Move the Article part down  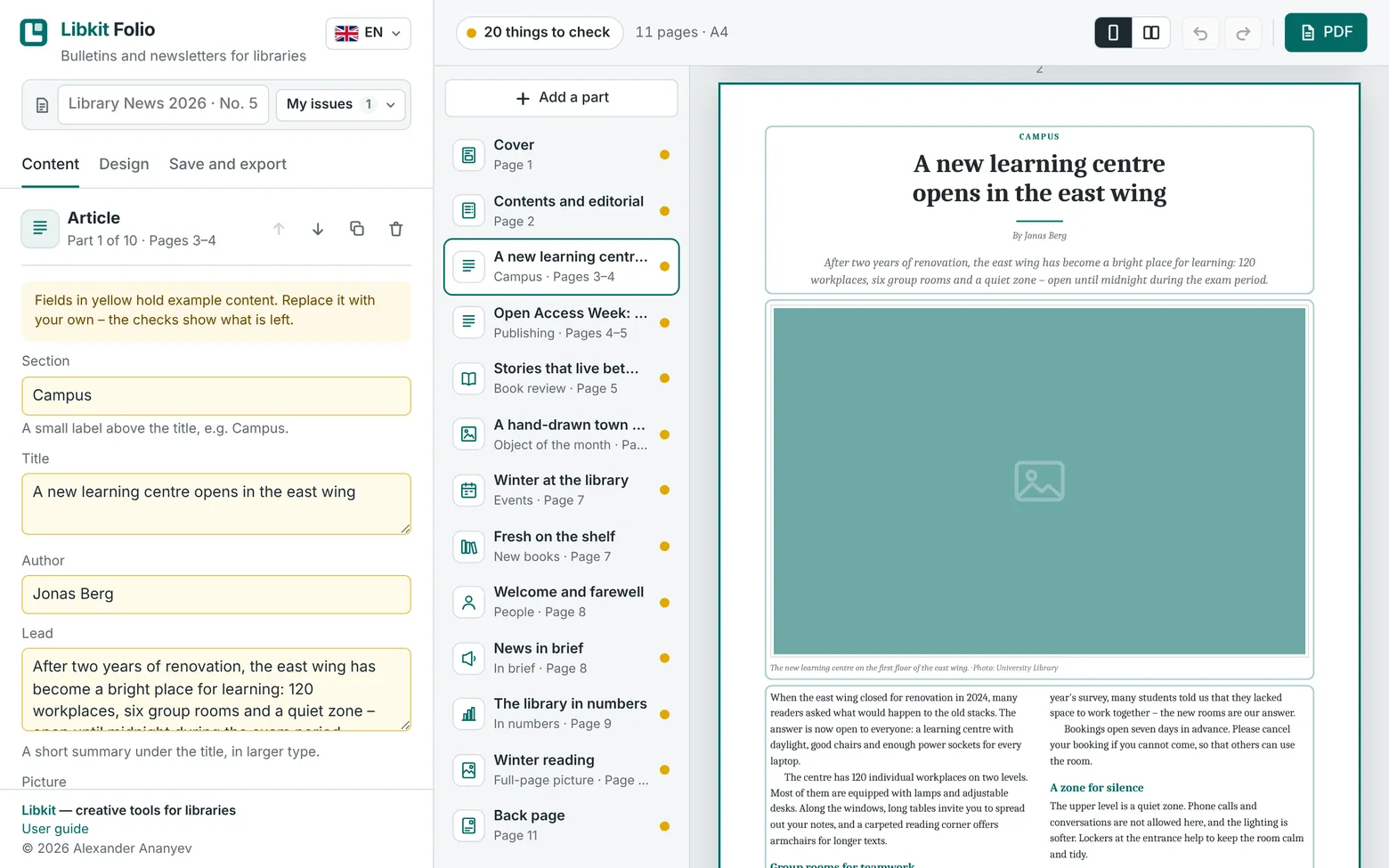coord(318,230)
